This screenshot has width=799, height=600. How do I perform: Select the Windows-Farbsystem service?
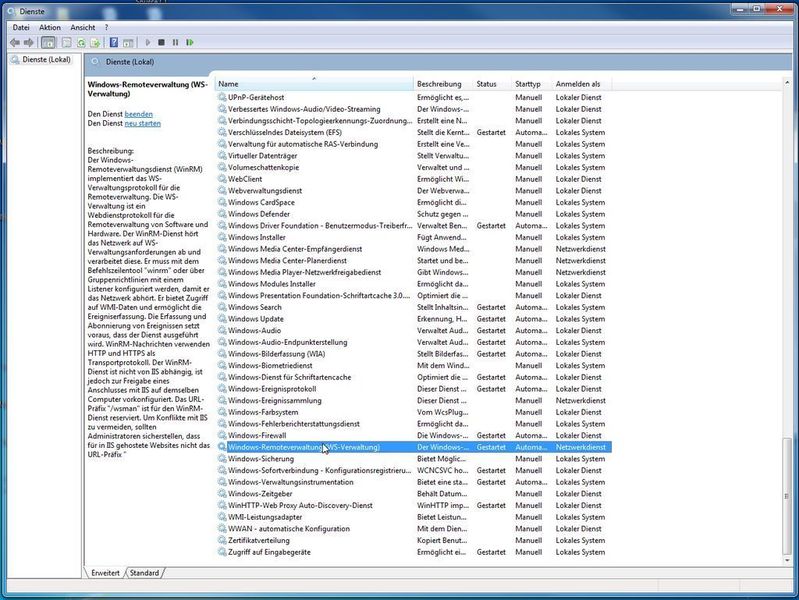click(414, 412)
